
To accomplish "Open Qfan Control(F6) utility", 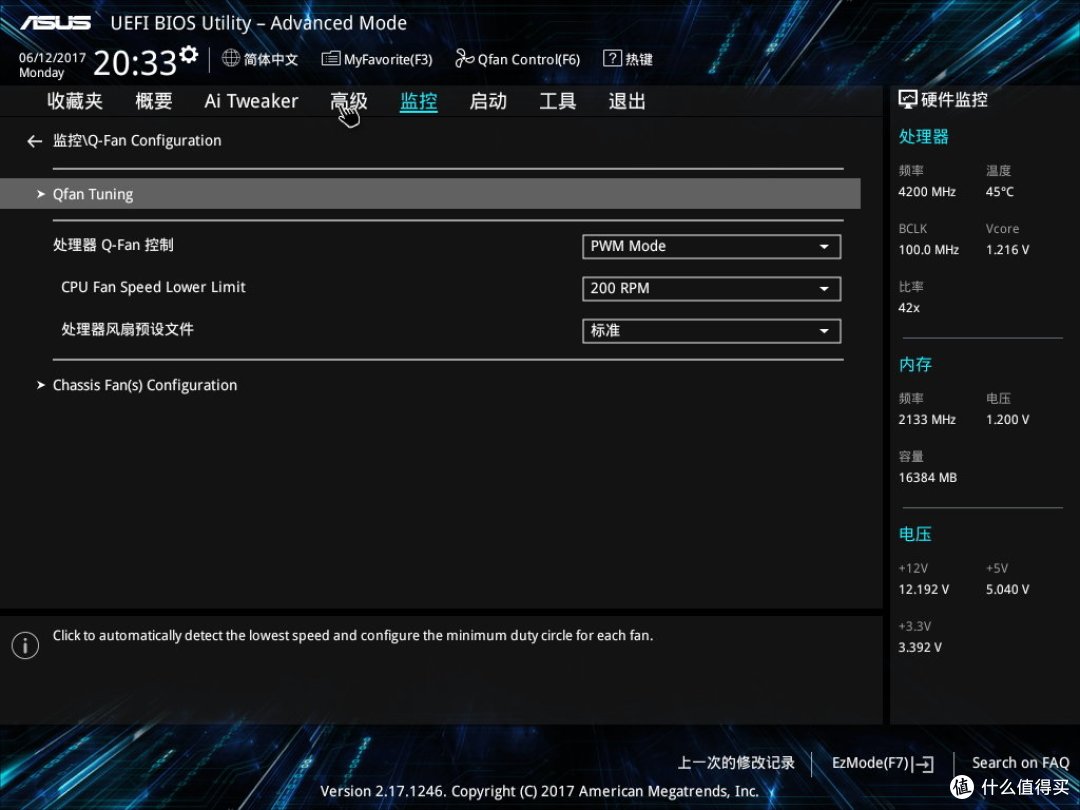I will [517, 59].
